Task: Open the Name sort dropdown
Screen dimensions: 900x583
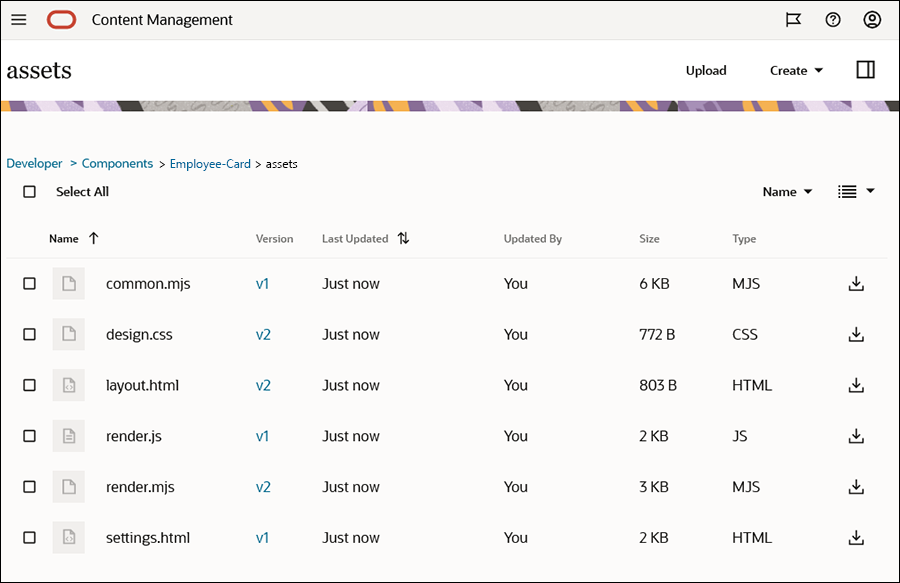Action: 787,192
